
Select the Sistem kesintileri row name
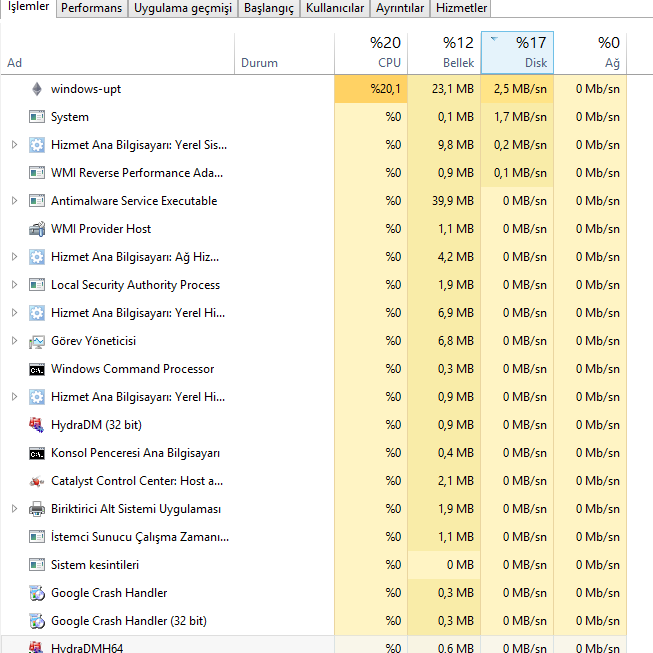click(95, 565)
